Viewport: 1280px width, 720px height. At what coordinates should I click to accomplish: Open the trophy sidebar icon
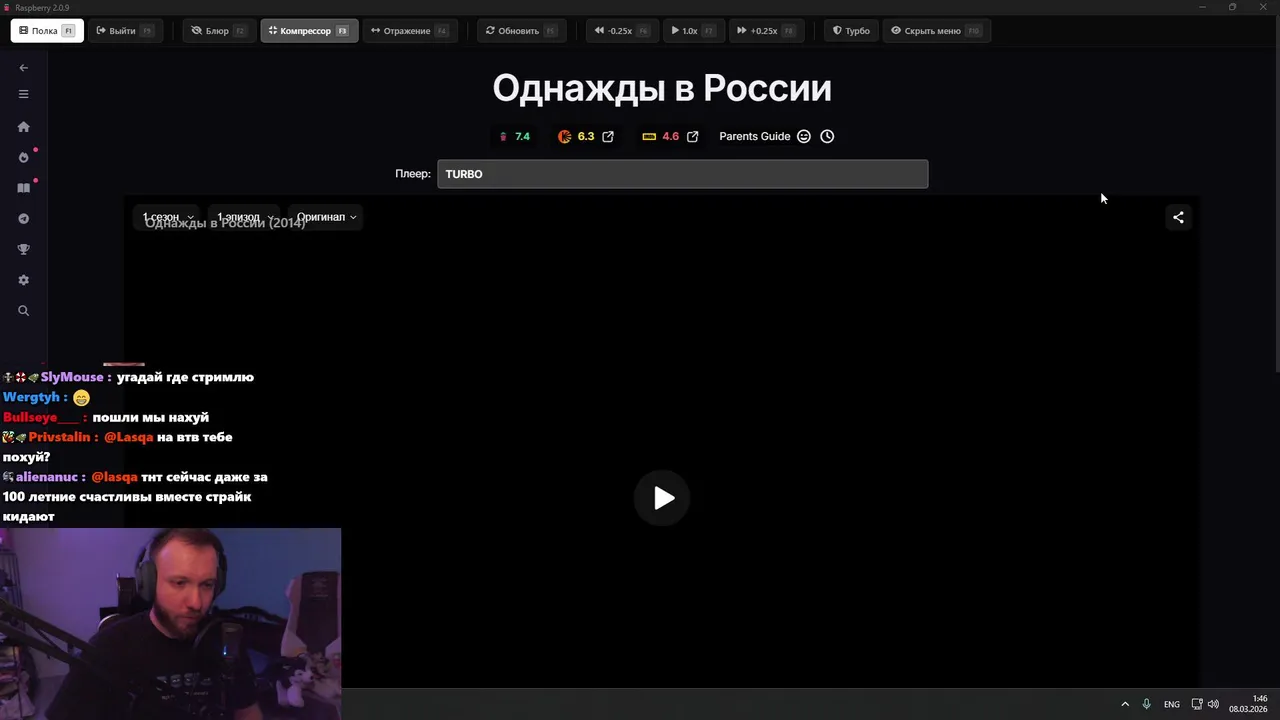pyautogui.click(x=24, y=250)
